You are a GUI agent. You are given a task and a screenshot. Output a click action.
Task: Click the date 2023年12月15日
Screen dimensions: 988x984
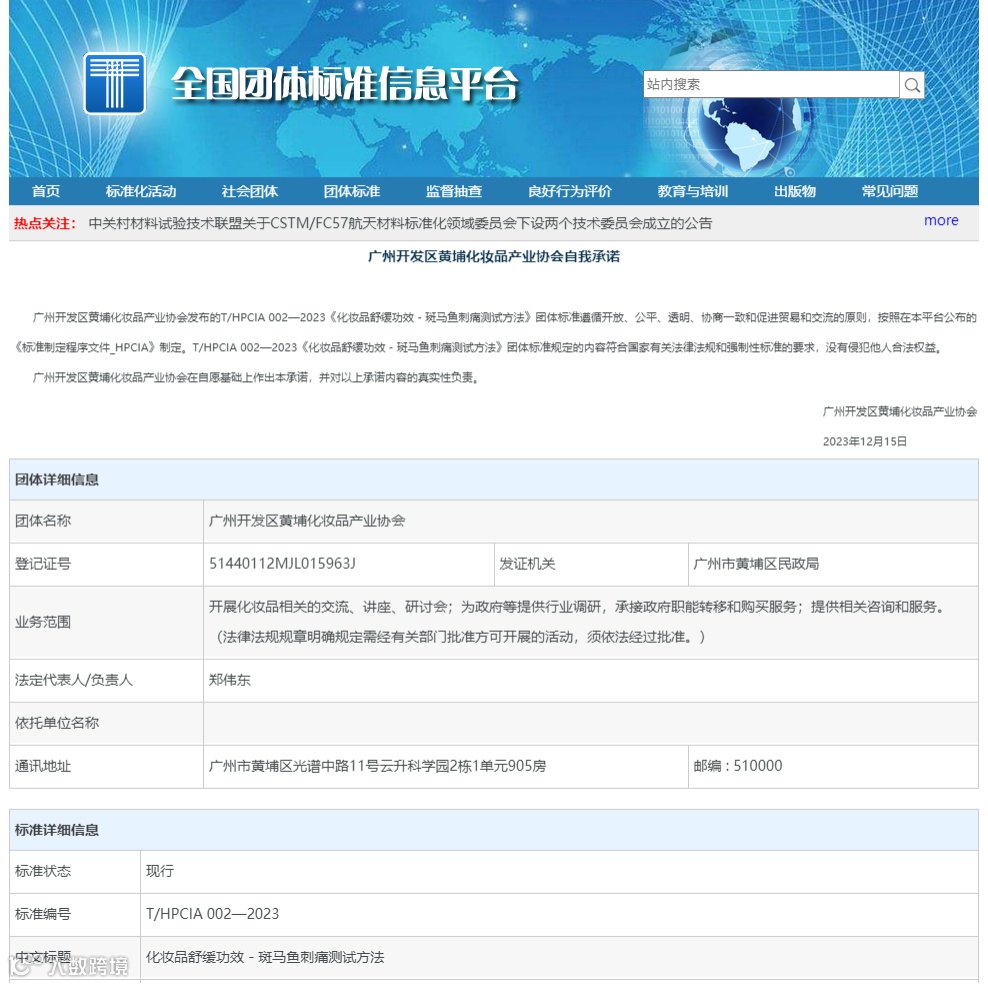tap(864, 442)
